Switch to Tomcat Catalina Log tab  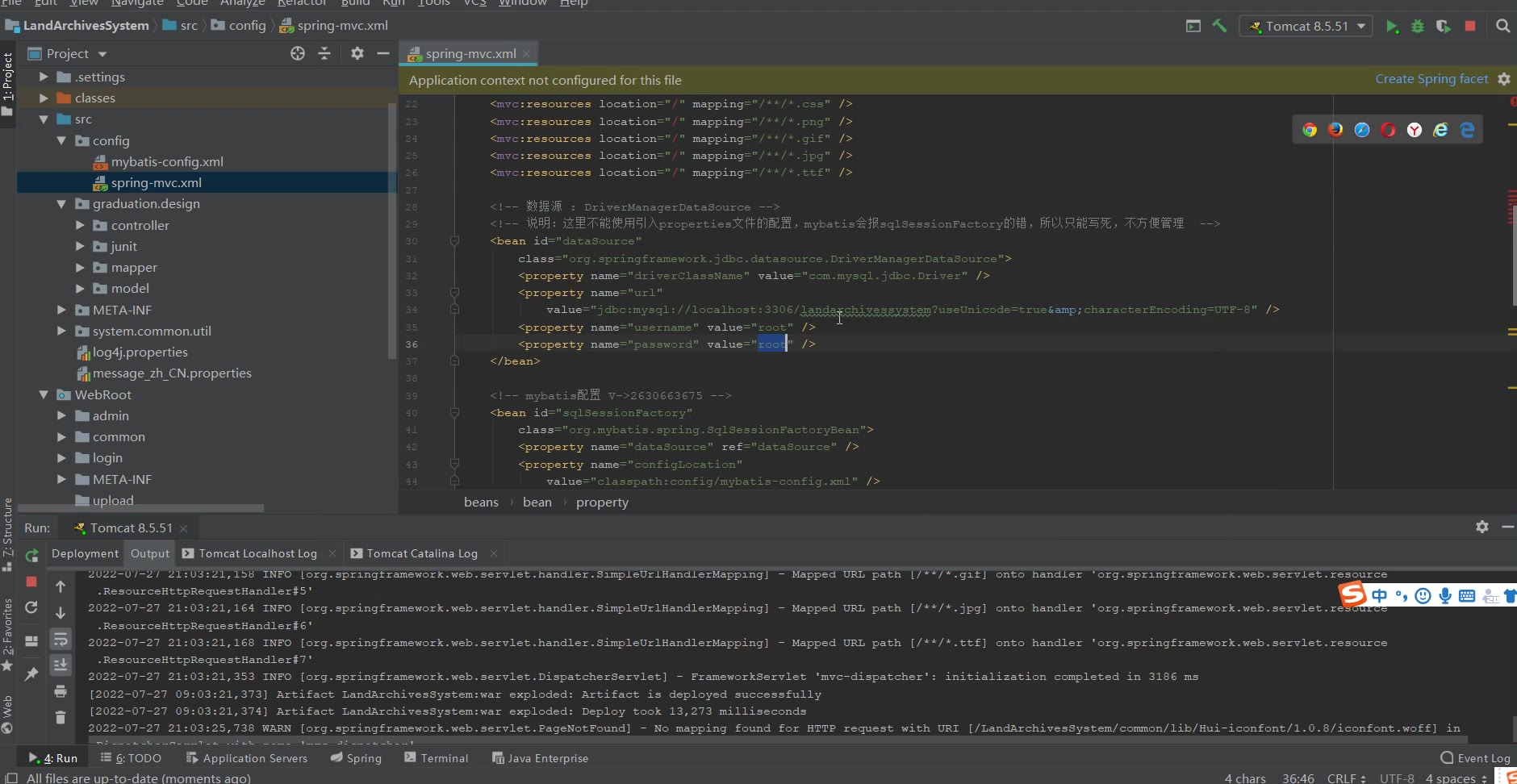(x=421, y=553)
